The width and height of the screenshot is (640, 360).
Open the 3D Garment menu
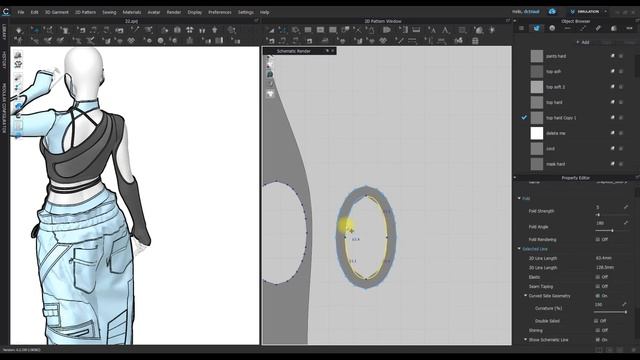pyautogui.click(x=56, y=12)
